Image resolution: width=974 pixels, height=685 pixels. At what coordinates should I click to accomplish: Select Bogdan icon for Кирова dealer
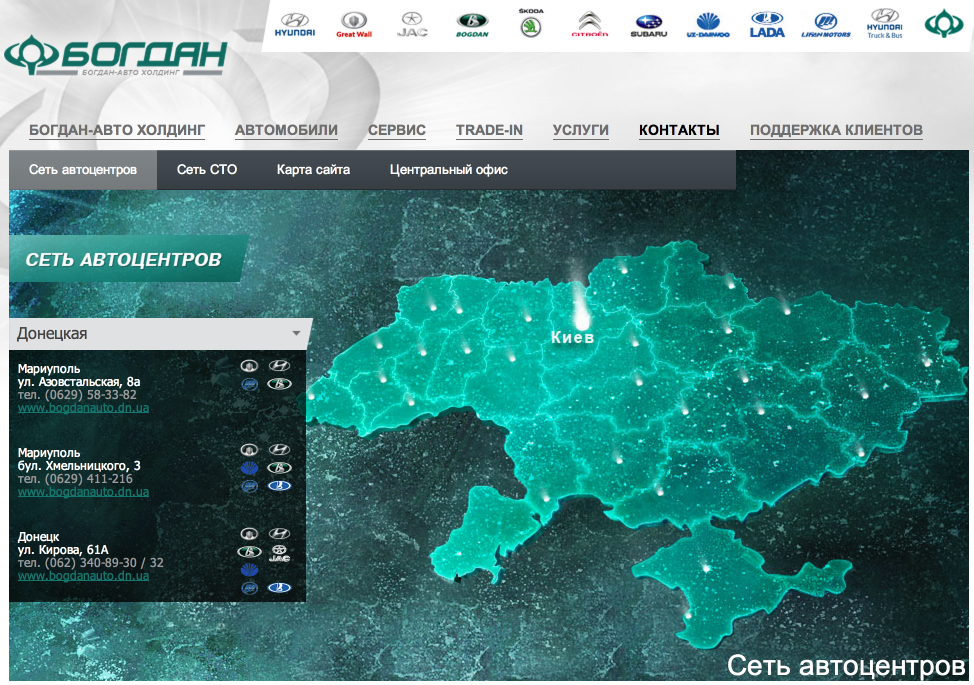point(249,551)
